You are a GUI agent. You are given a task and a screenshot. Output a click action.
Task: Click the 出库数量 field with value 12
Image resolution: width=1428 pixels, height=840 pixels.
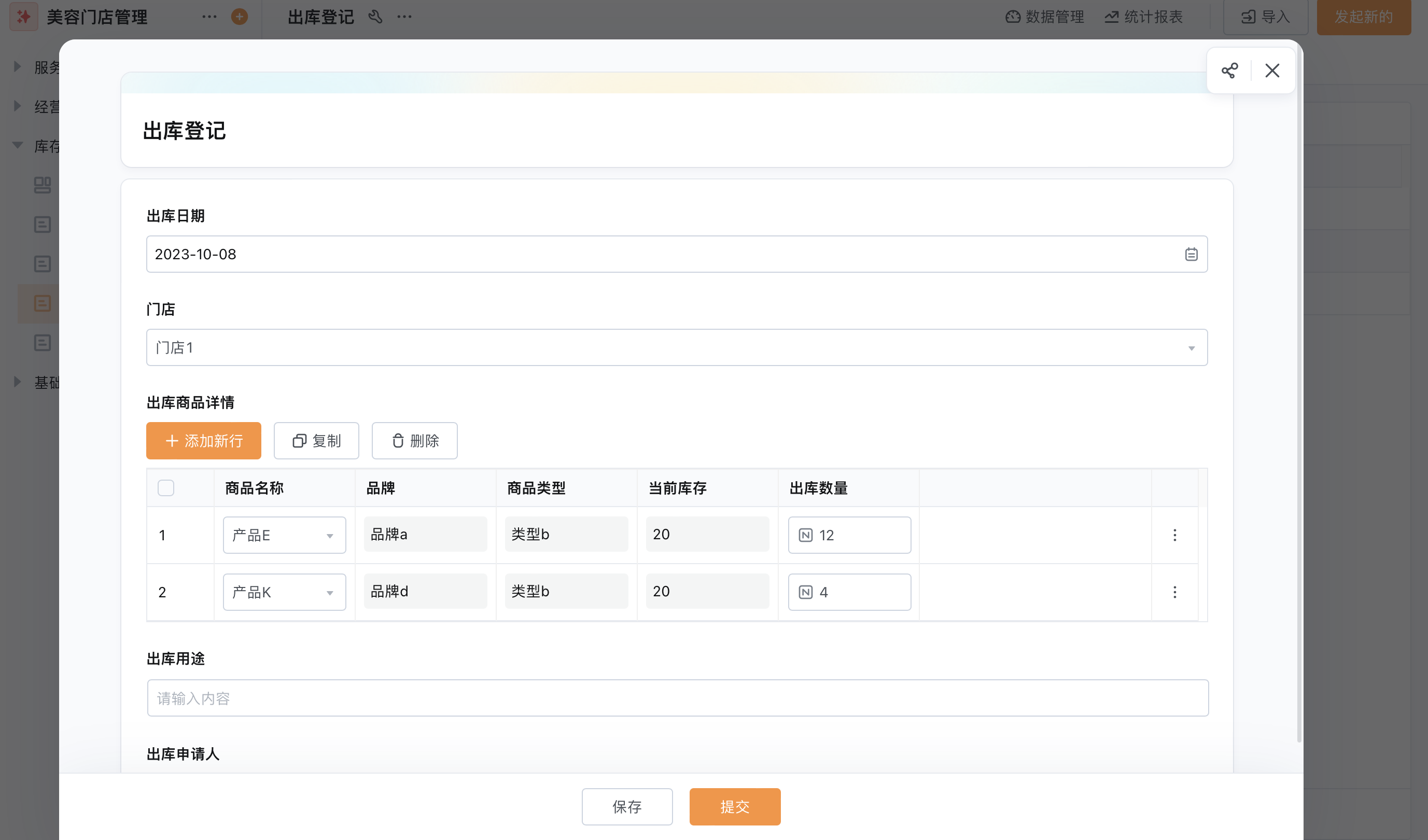pyautogui.click(x=849, y=535)
